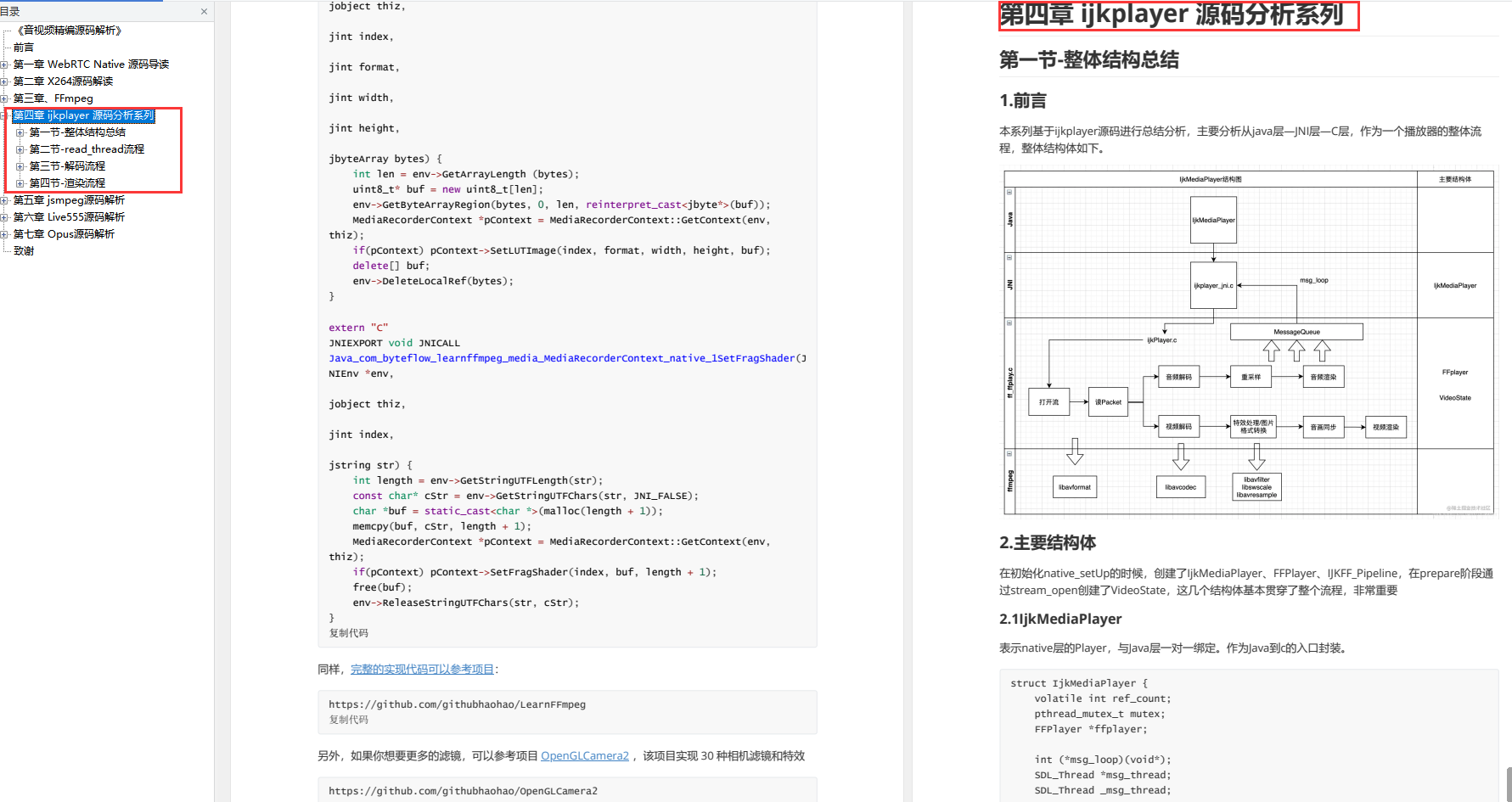Go to 第二节-read_thread流程 in the outline

point(87,149)
